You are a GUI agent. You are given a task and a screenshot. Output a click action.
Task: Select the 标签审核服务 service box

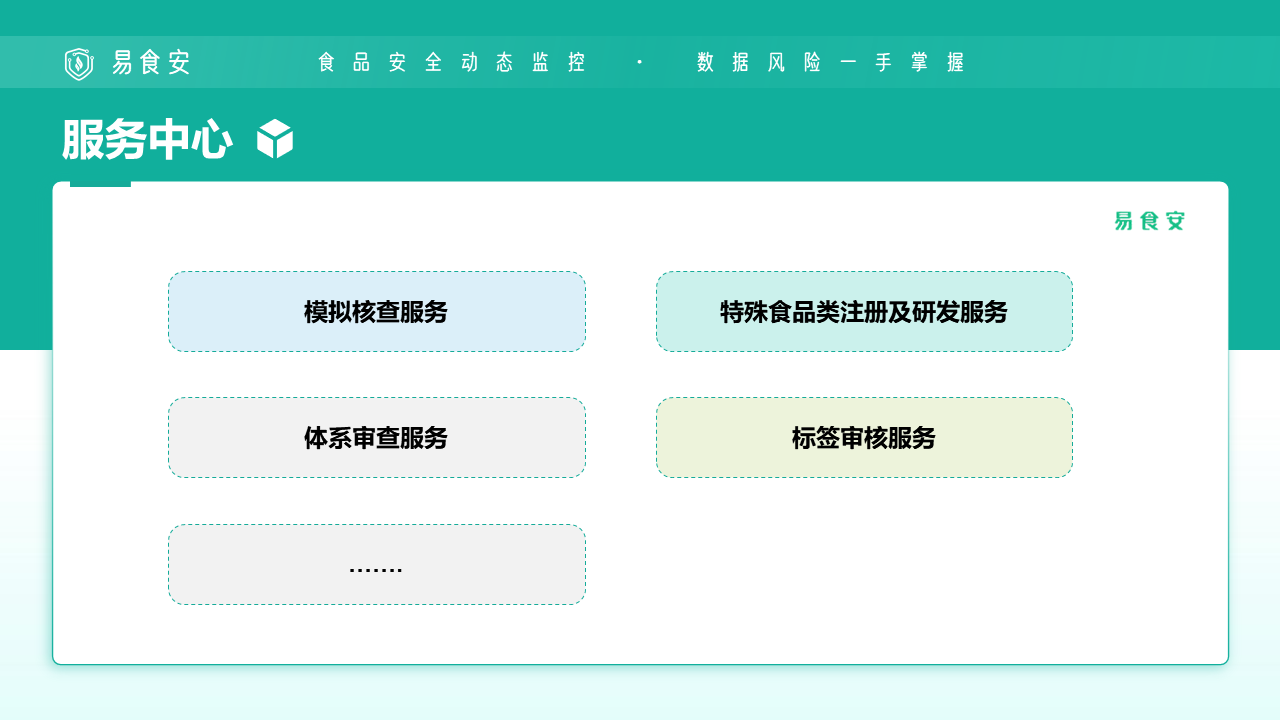864,438
